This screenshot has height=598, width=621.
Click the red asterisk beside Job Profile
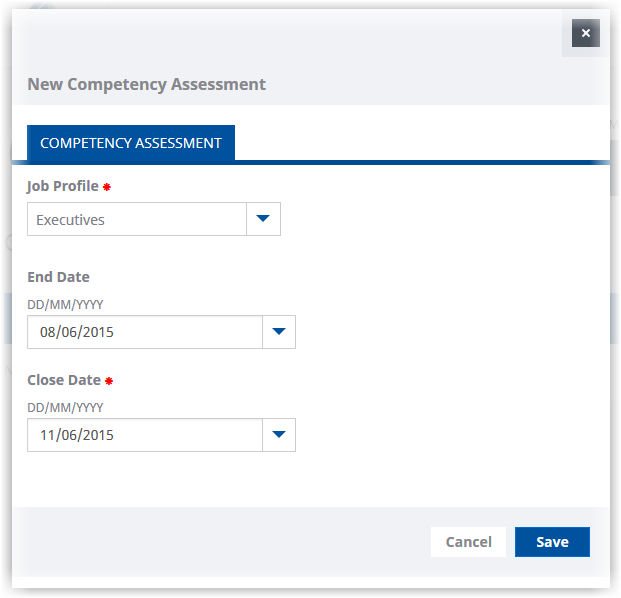pyautogui.click(x=107, y=187)
